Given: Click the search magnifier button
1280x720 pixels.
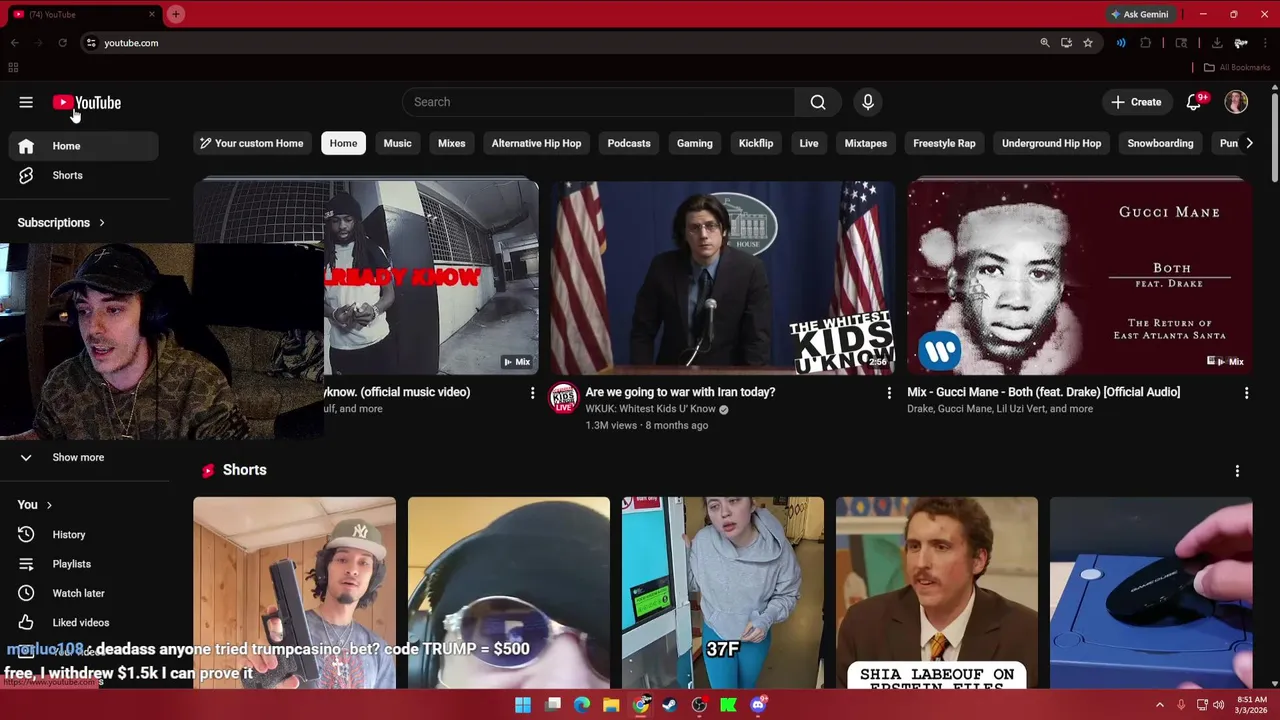Looking at the screenshot, I should coord(818,102).
